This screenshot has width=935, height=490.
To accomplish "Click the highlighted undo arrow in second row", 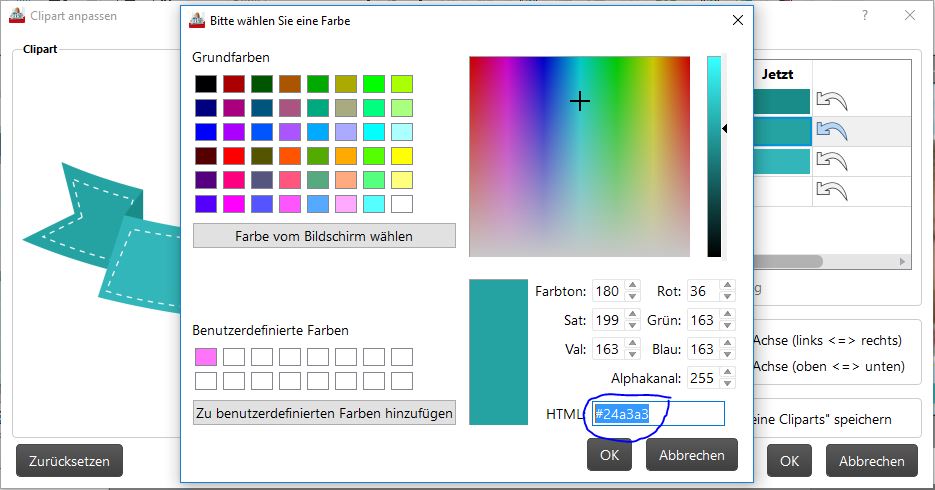I will coord(831,130).
